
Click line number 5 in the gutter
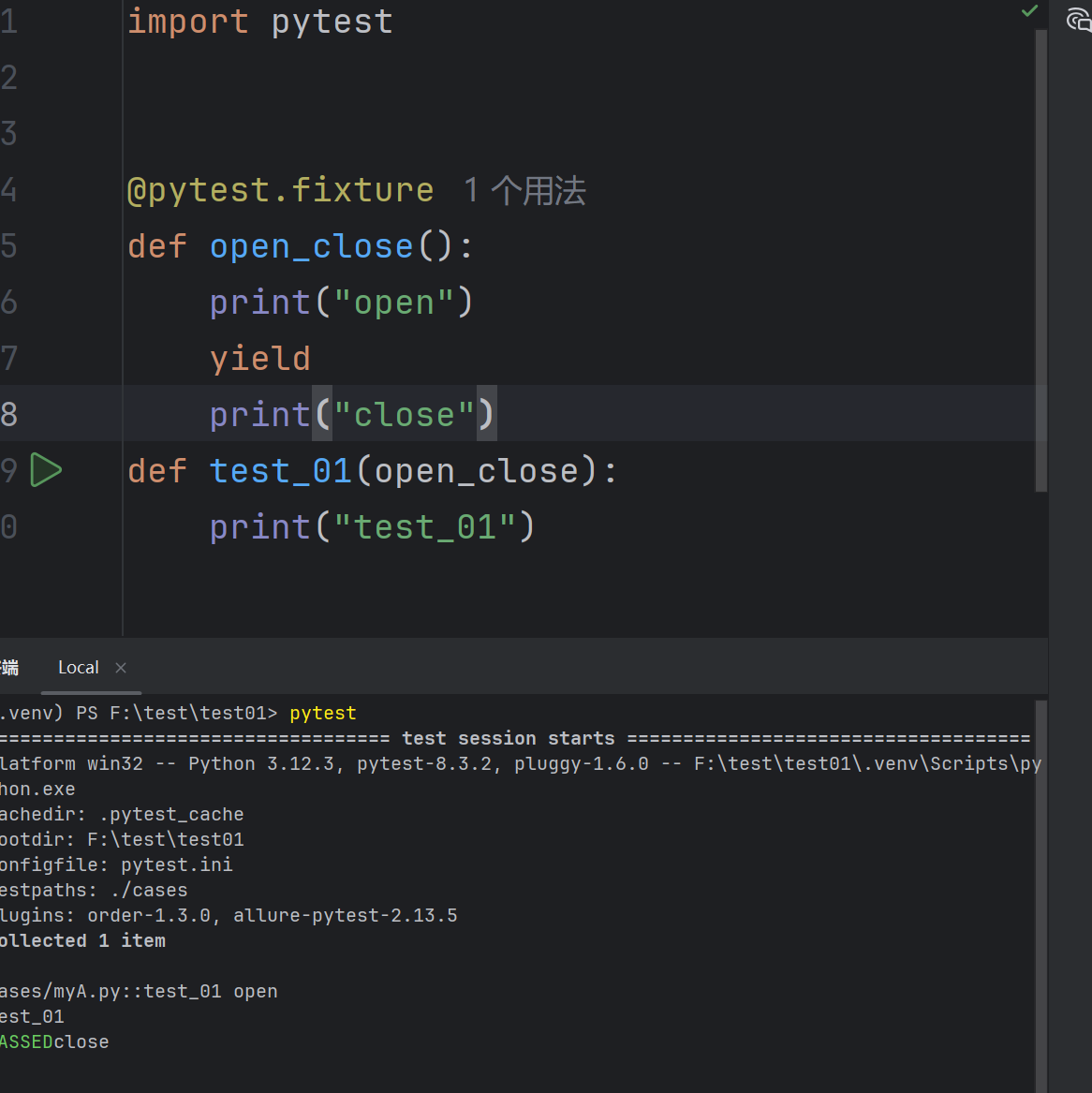click(9, 246)
